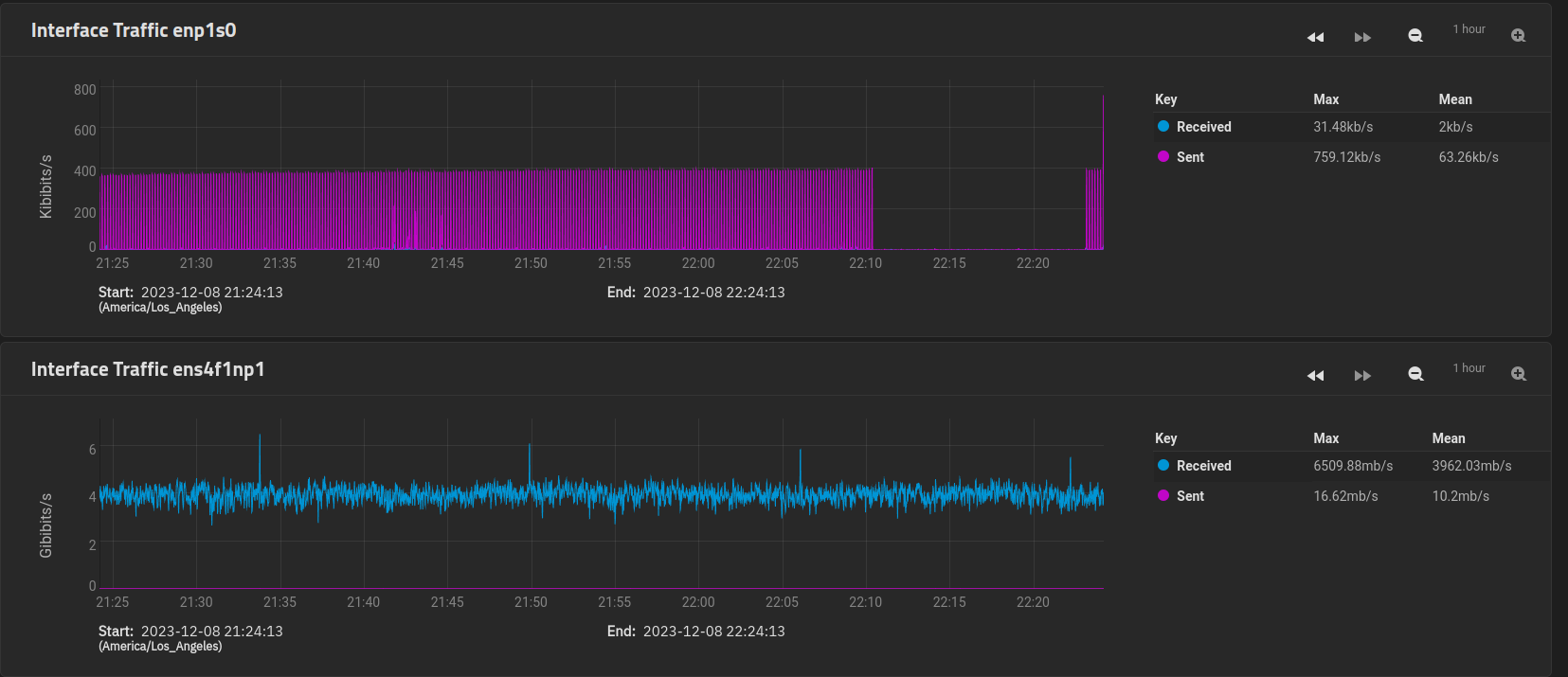This screenshot has height=677, width=1568.
Task: Select the Sent label in enp1s0 legend
Action: point(1191,157)
